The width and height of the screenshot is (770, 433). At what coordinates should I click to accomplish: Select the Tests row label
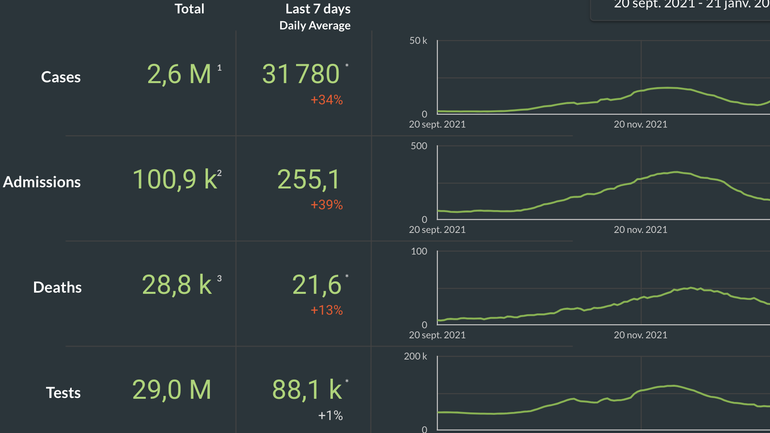62,392
